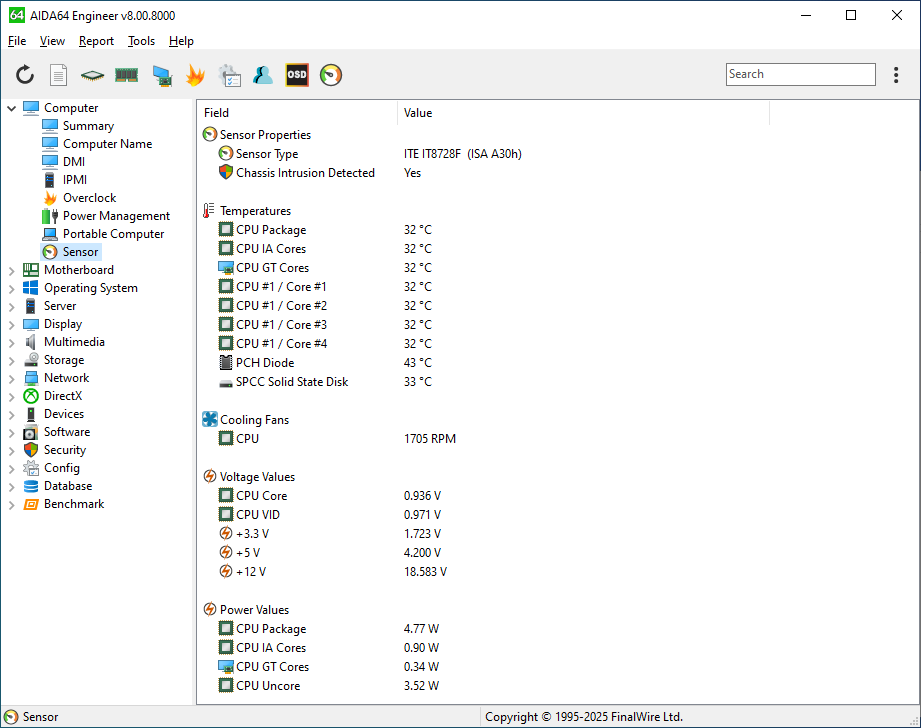Select the SPCC Solid State Disk row
The image size is (921, 728).
pyautogui.click(x=325, y=382)
